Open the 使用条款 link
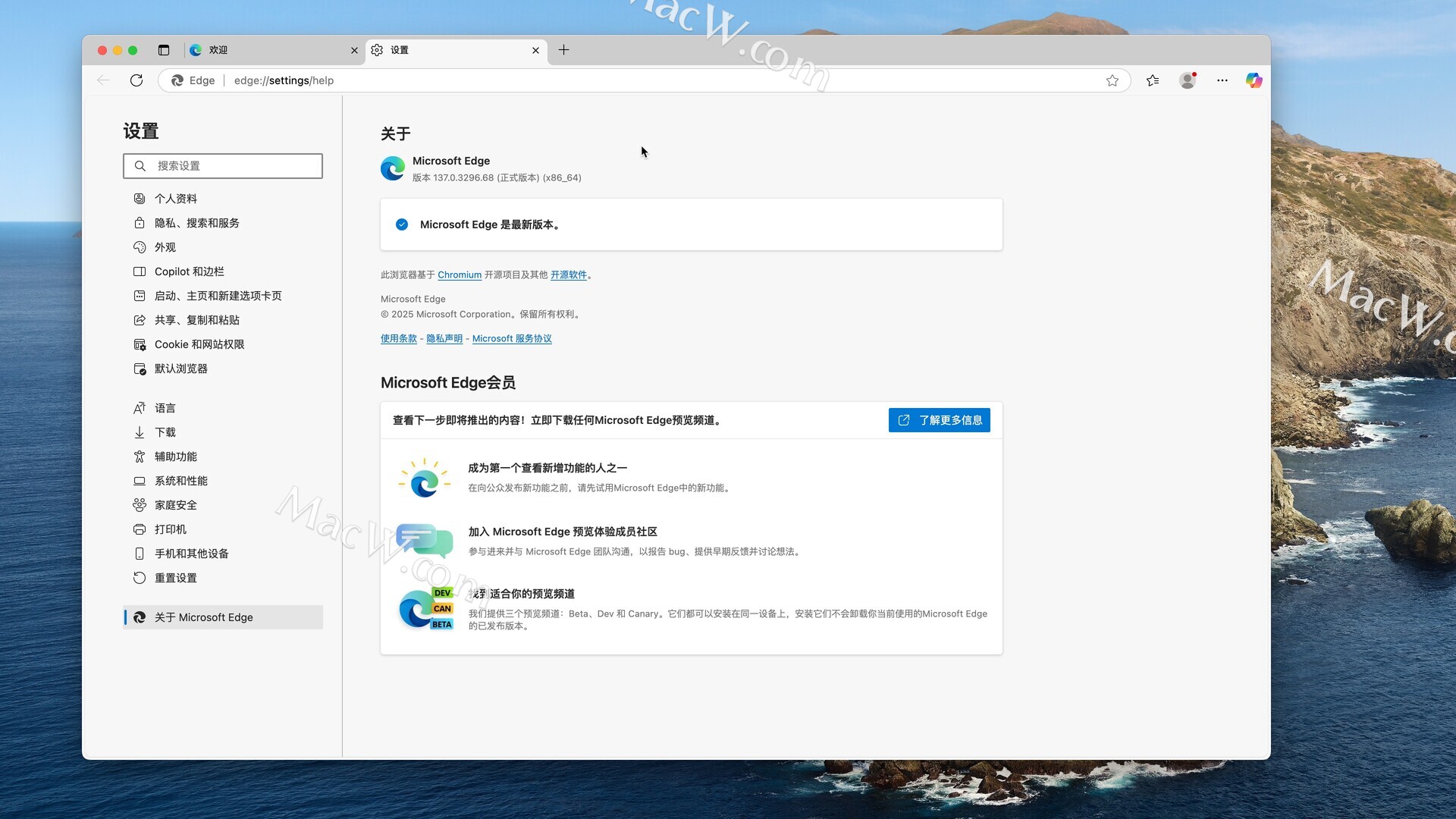Image resolution: width=1456 pixels, height=819 pixels. click(x=399, y=339)
